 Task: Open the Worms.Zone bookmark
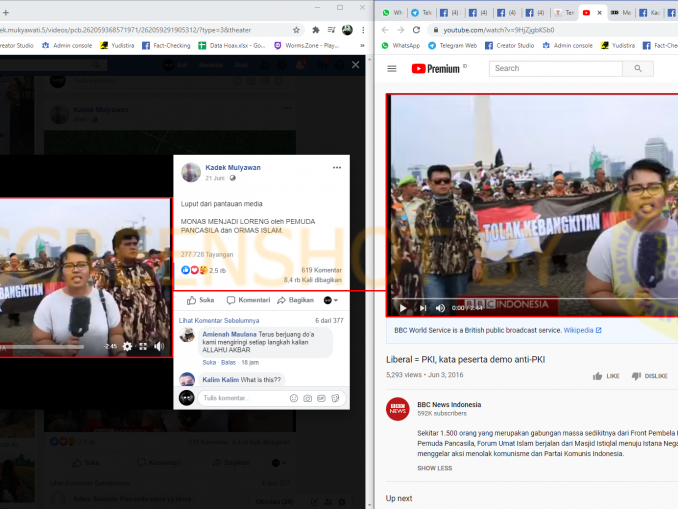(307, 45)
